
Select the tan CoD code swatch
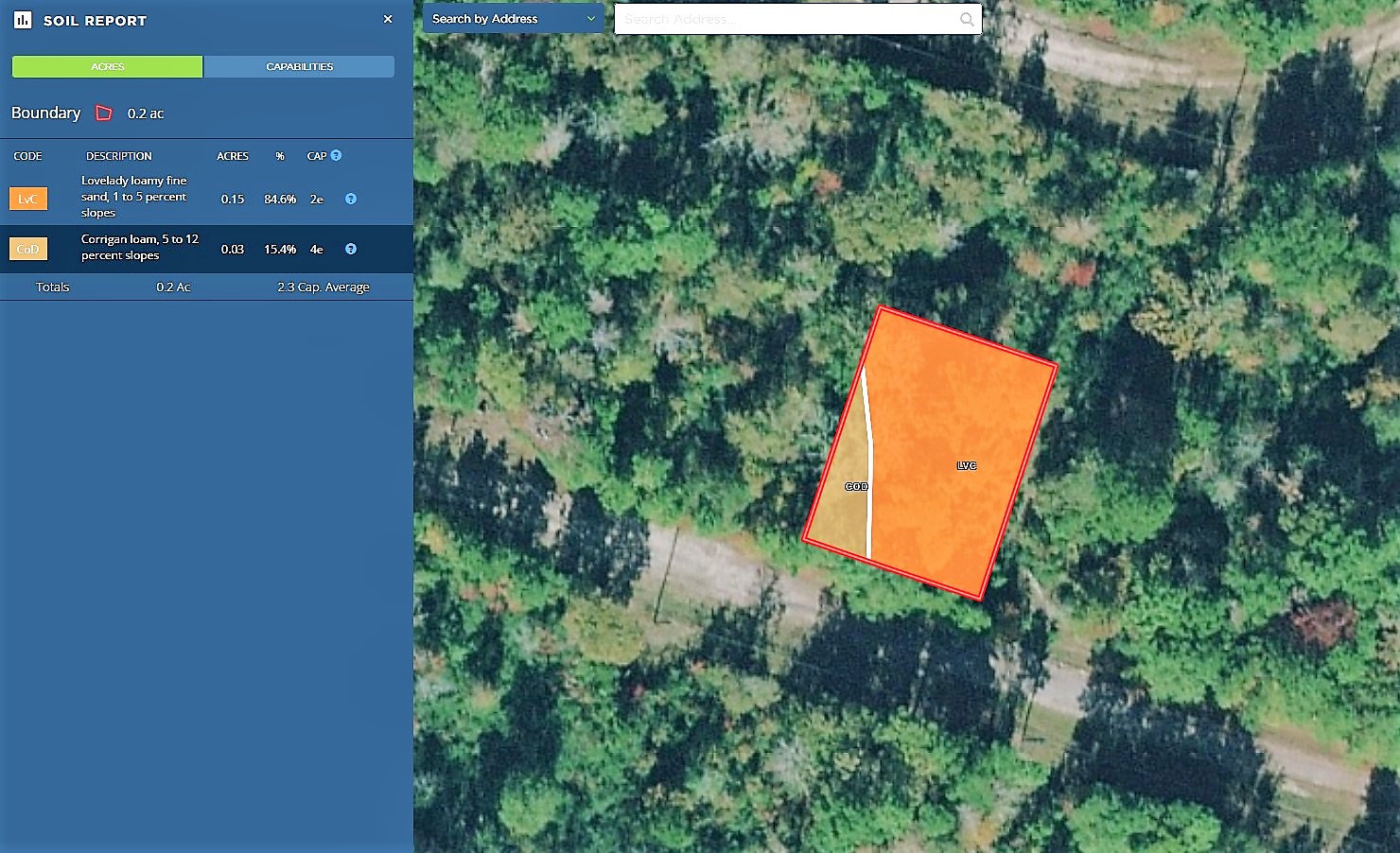pos(28,249)
